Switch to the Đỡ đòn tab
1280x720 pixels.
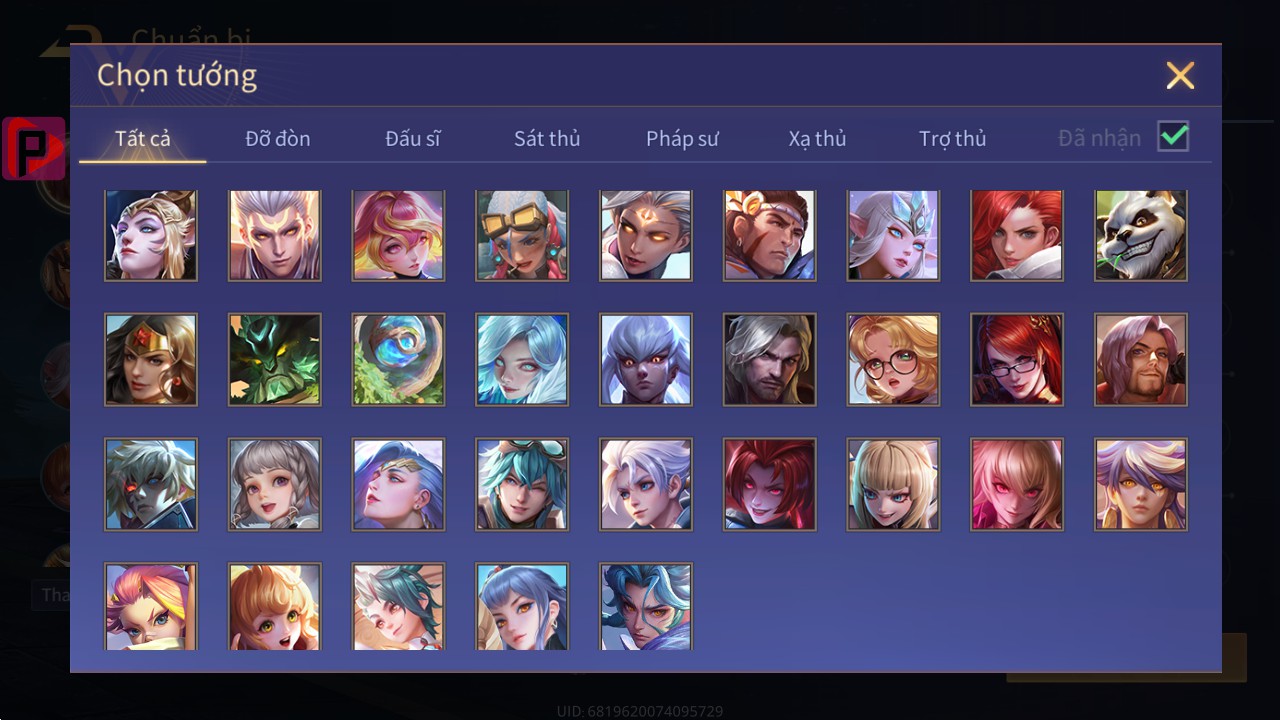(278, 139)
